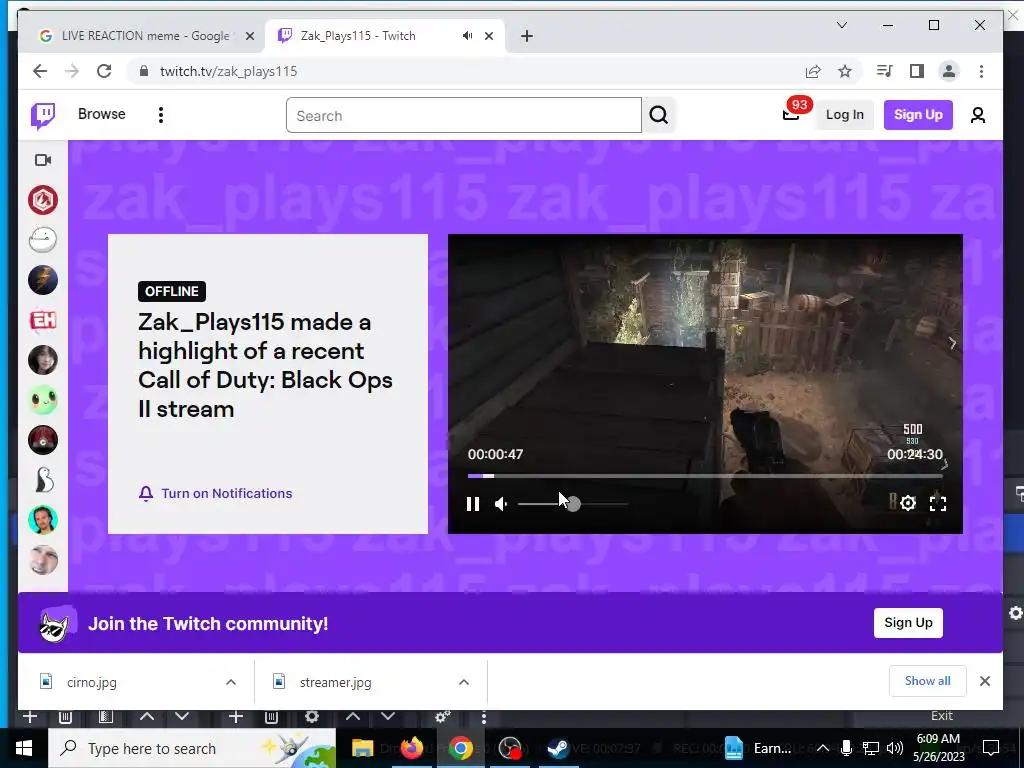The height and width of the screenshot is (768, 1024).
Task: Click the next arrow on video carousel
Action: (953, 344)
